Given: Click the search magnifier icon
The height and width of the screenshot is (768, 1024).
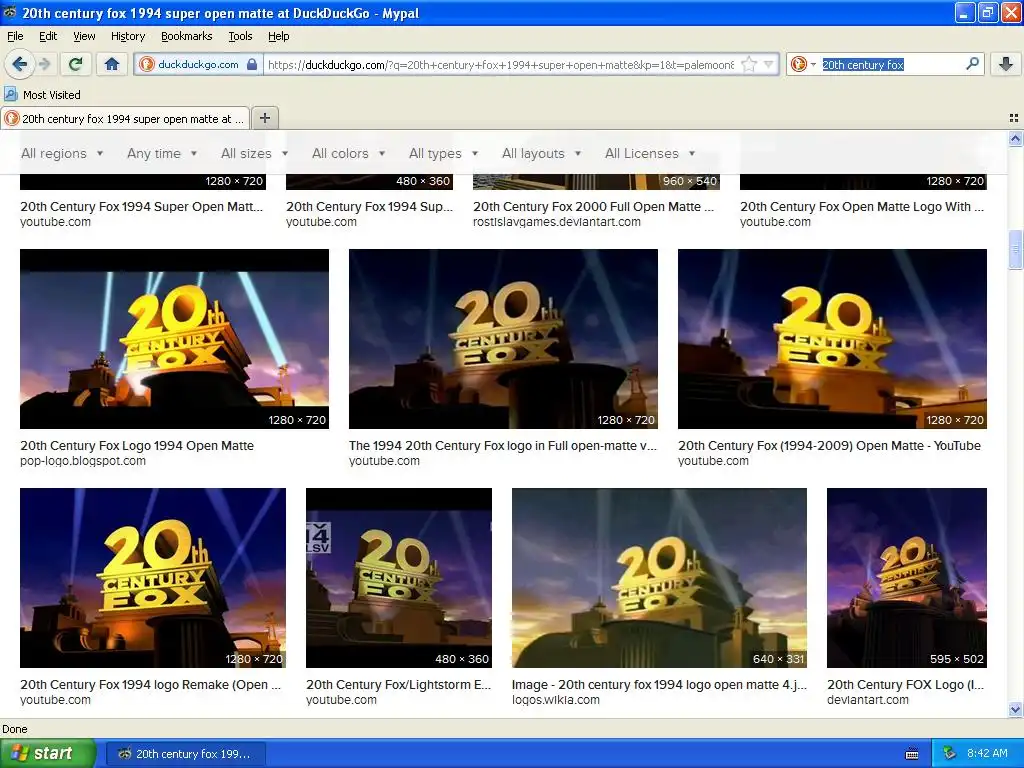Looking at the screenshot, I should point(972,64).
